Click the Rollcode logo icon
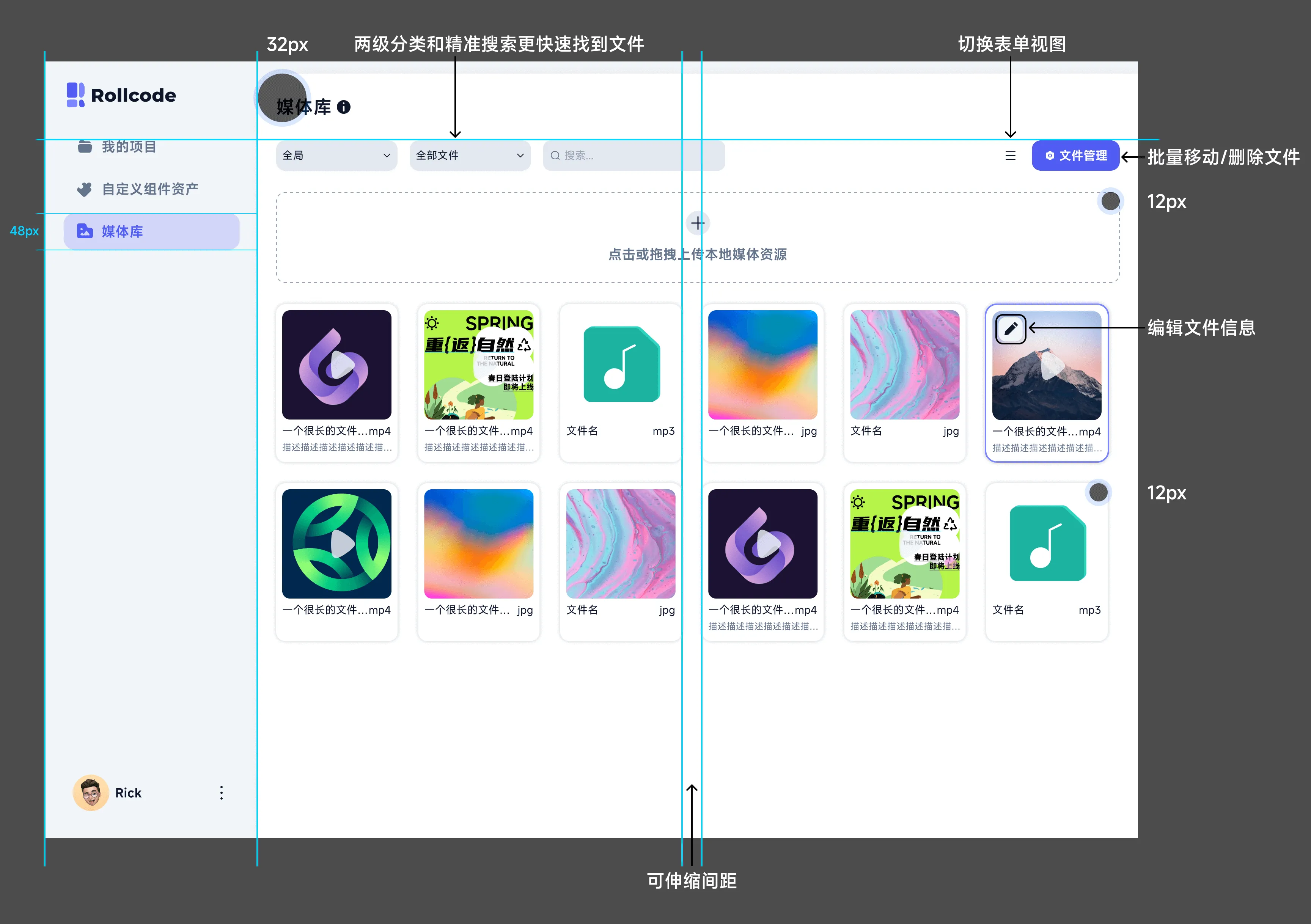This screenshot has height=924, width=1311. click(75, 95)
